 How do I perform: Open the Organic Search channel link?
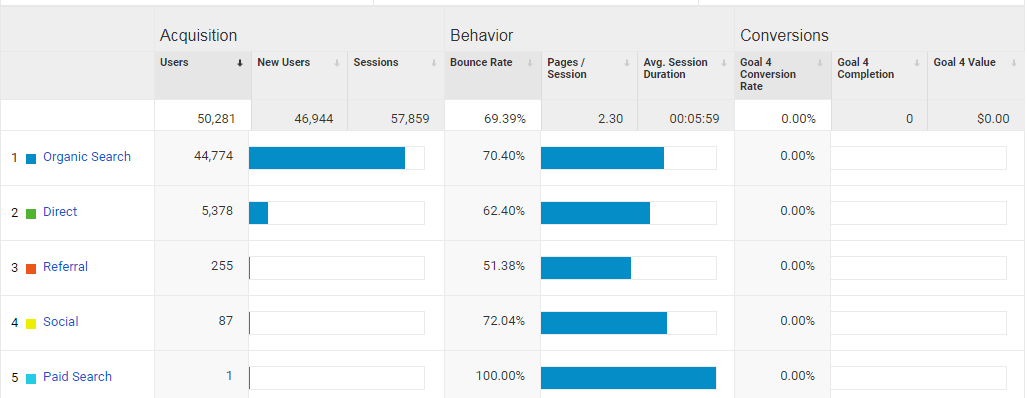[x=86, y=156]
